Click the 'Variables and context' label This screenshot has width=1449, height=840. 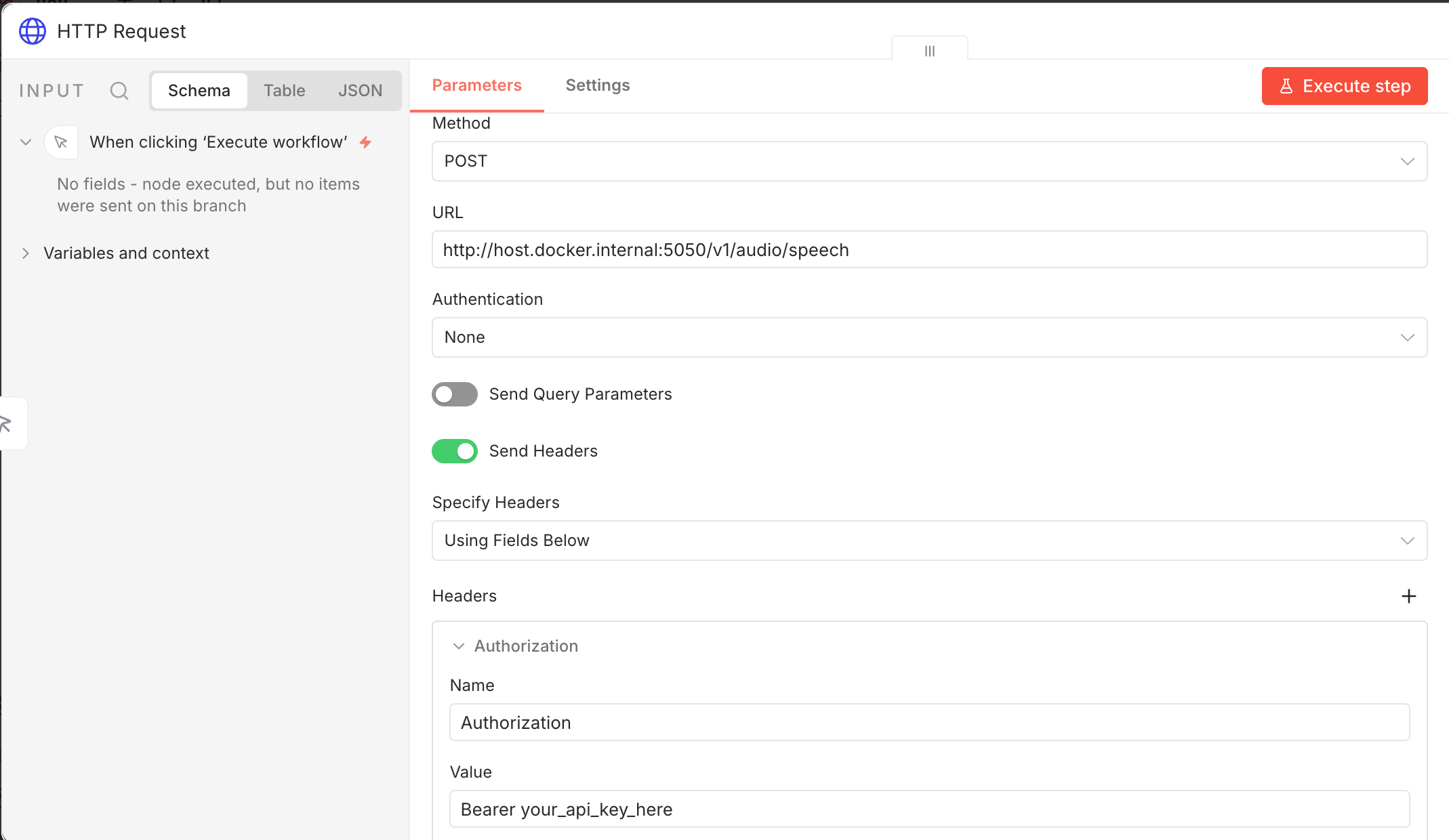click(x=127, y=253)
